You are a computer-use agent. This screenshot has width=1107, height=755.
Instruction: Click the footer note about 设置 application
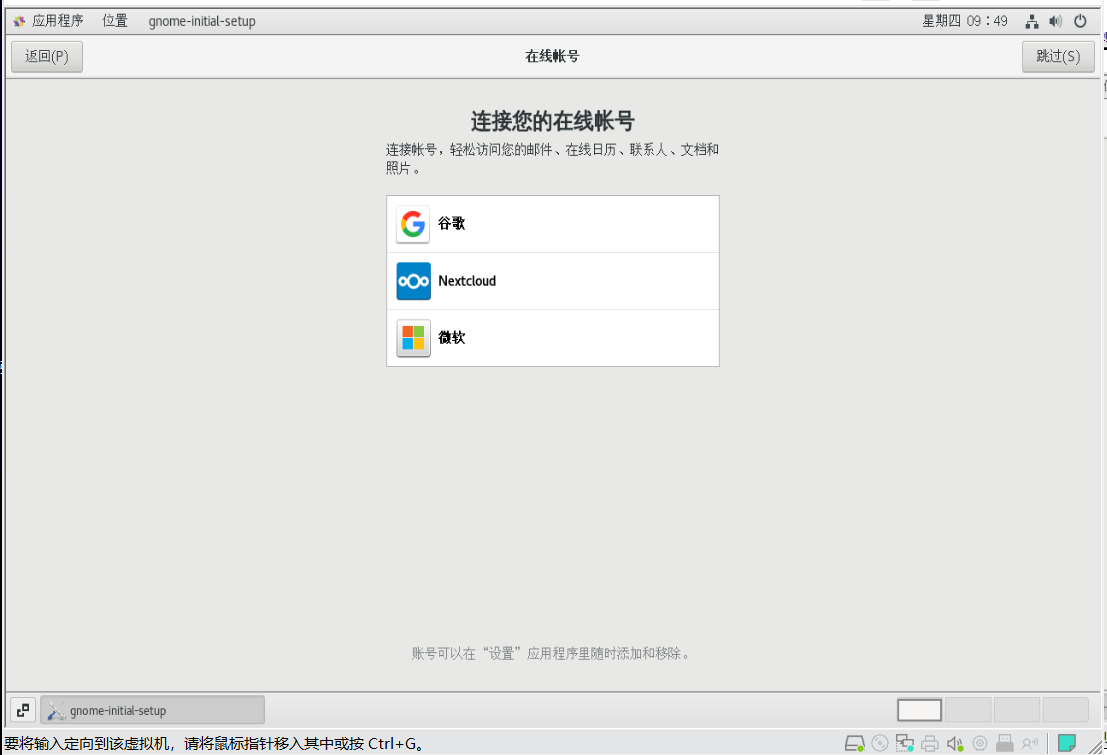[551, 653]
